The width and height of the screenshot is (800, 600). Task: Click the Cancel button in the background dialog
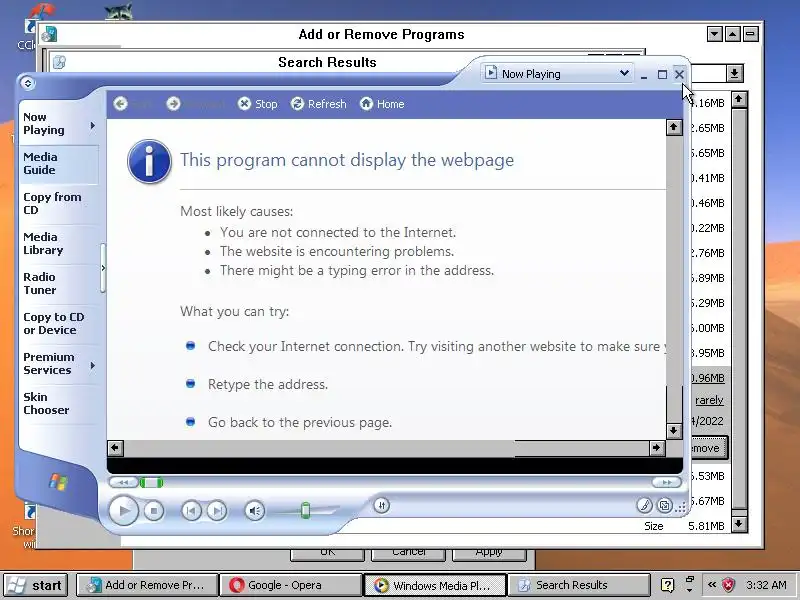pos(409,553)
